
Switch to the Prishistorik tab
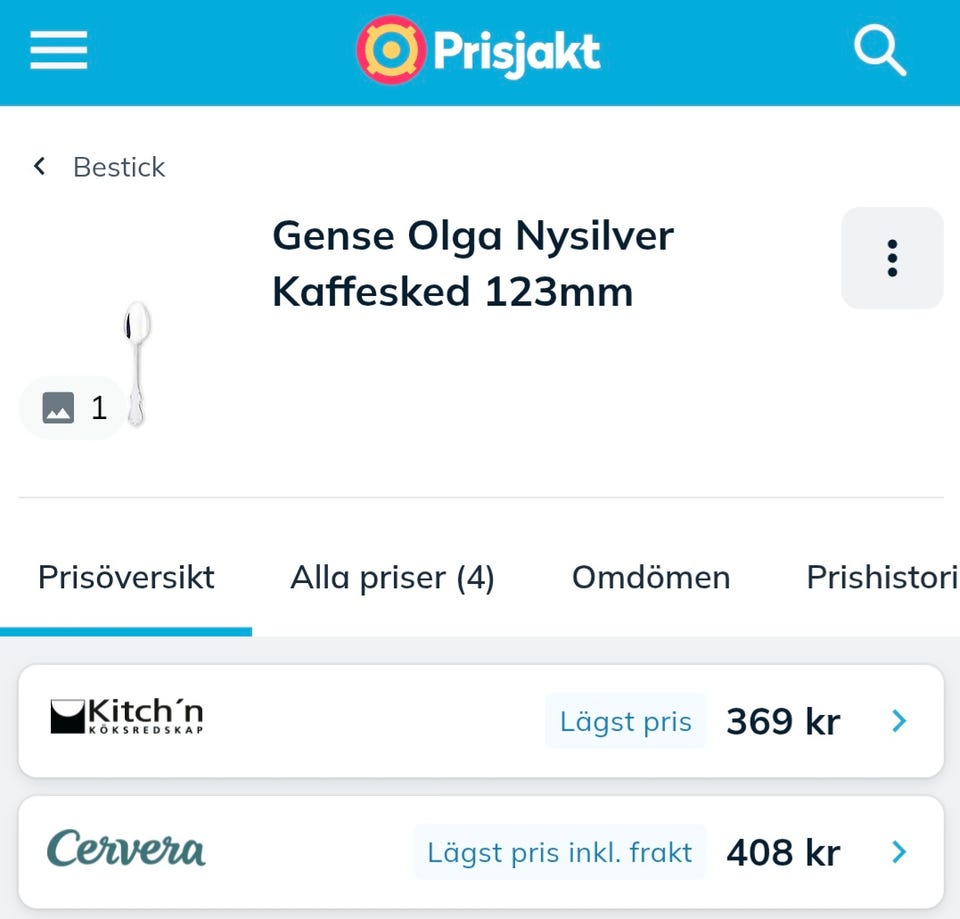[x=884, y=577]
